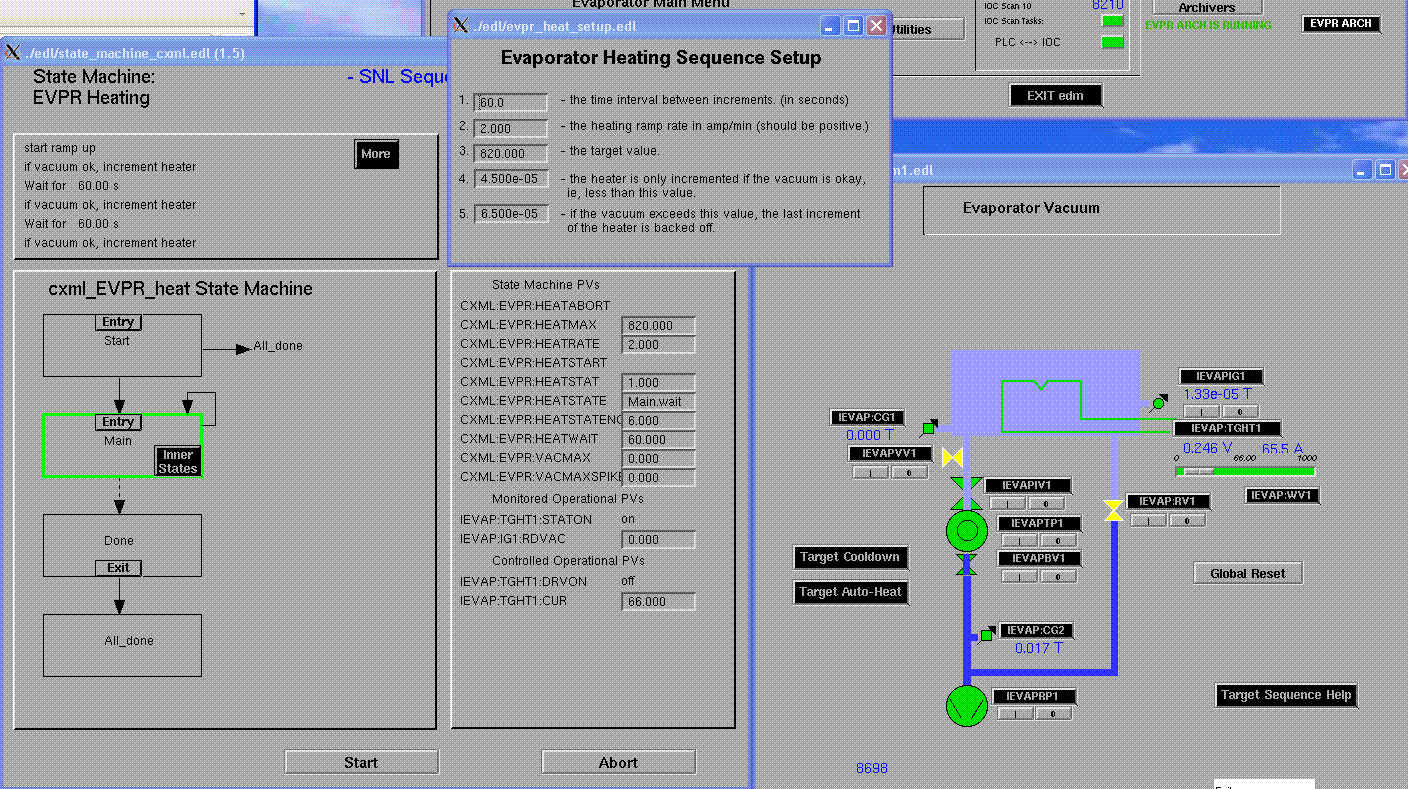Adjust the IEVAP:TGHT1 current slider handle
The width and height of the screenshot is (1408, 789).
click(x=1199, y=471)
